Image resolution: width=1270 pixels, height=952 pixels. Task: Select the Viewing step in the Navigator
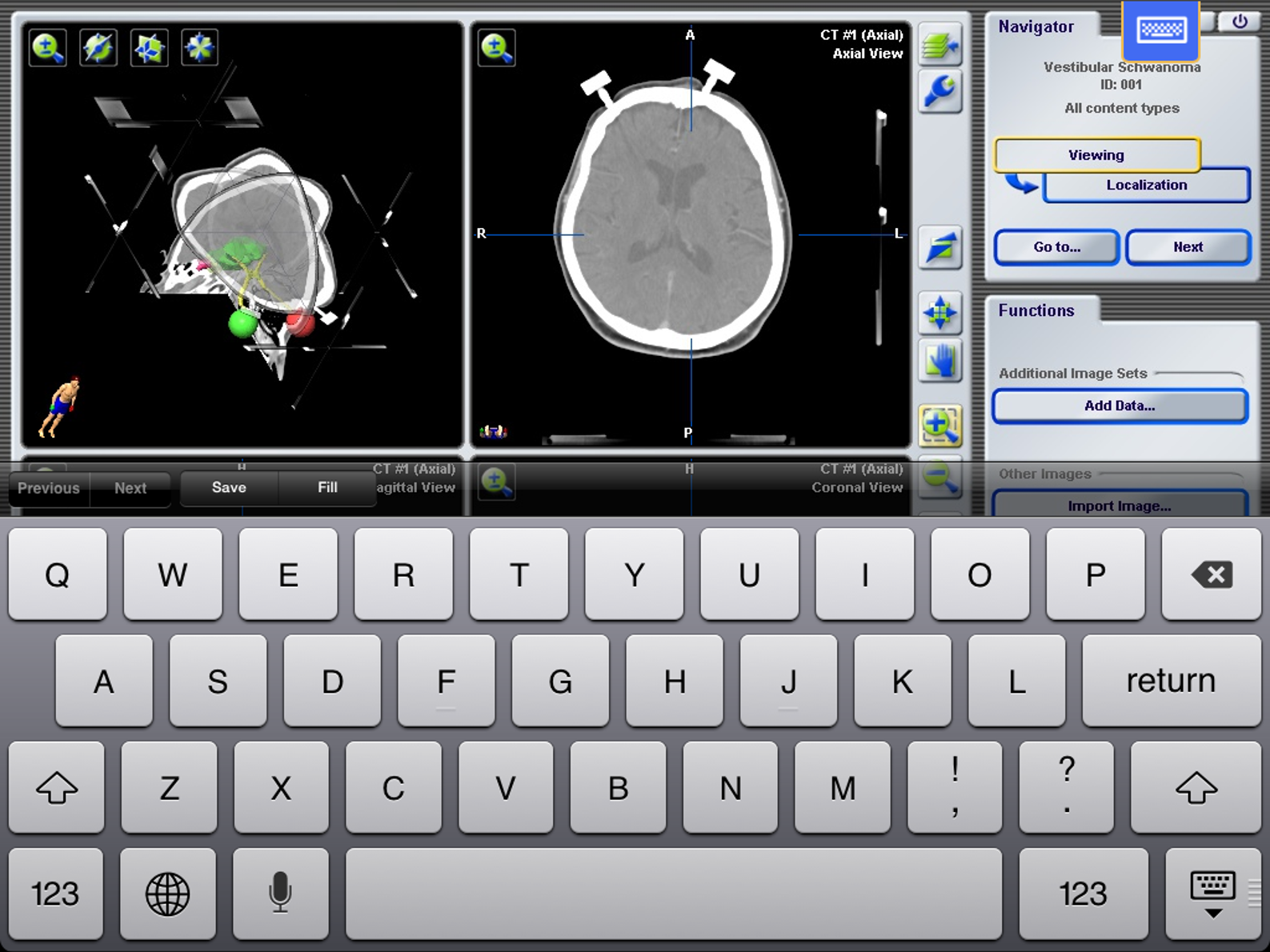[1097, 155]
